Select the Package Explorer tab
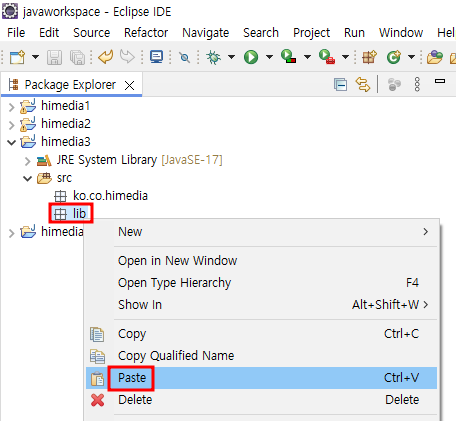The height and width of the screenshot is (421, 456). [70, 85]
